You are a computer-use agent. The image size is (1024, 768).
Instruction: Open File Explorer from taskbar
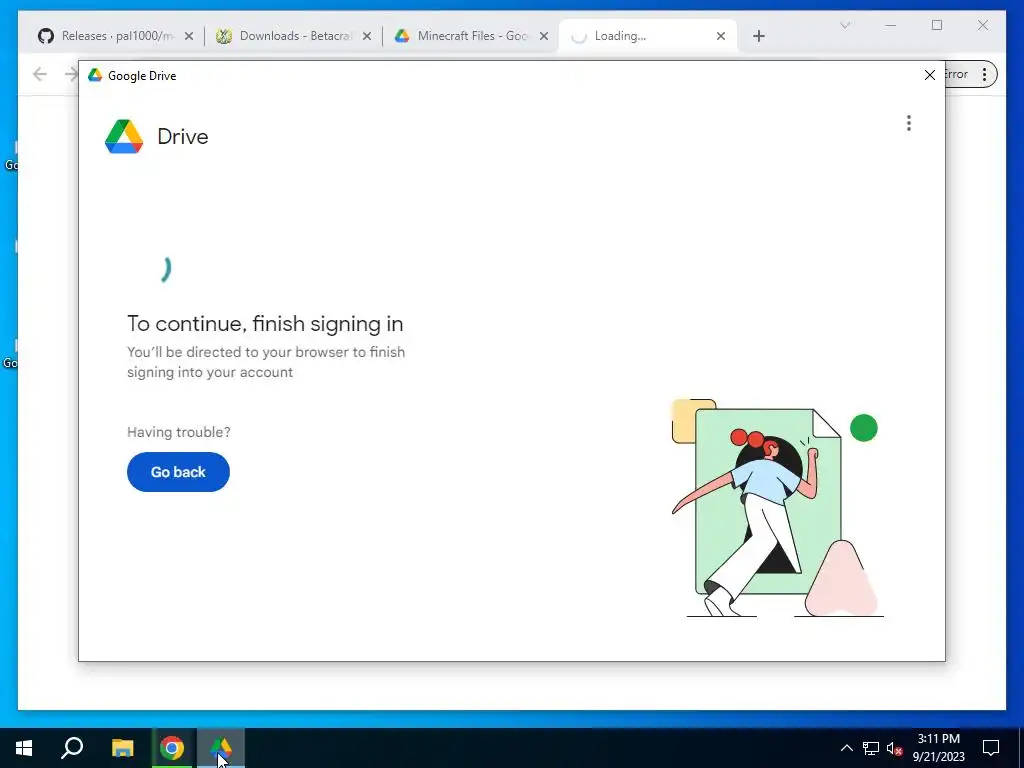[122, 748]
